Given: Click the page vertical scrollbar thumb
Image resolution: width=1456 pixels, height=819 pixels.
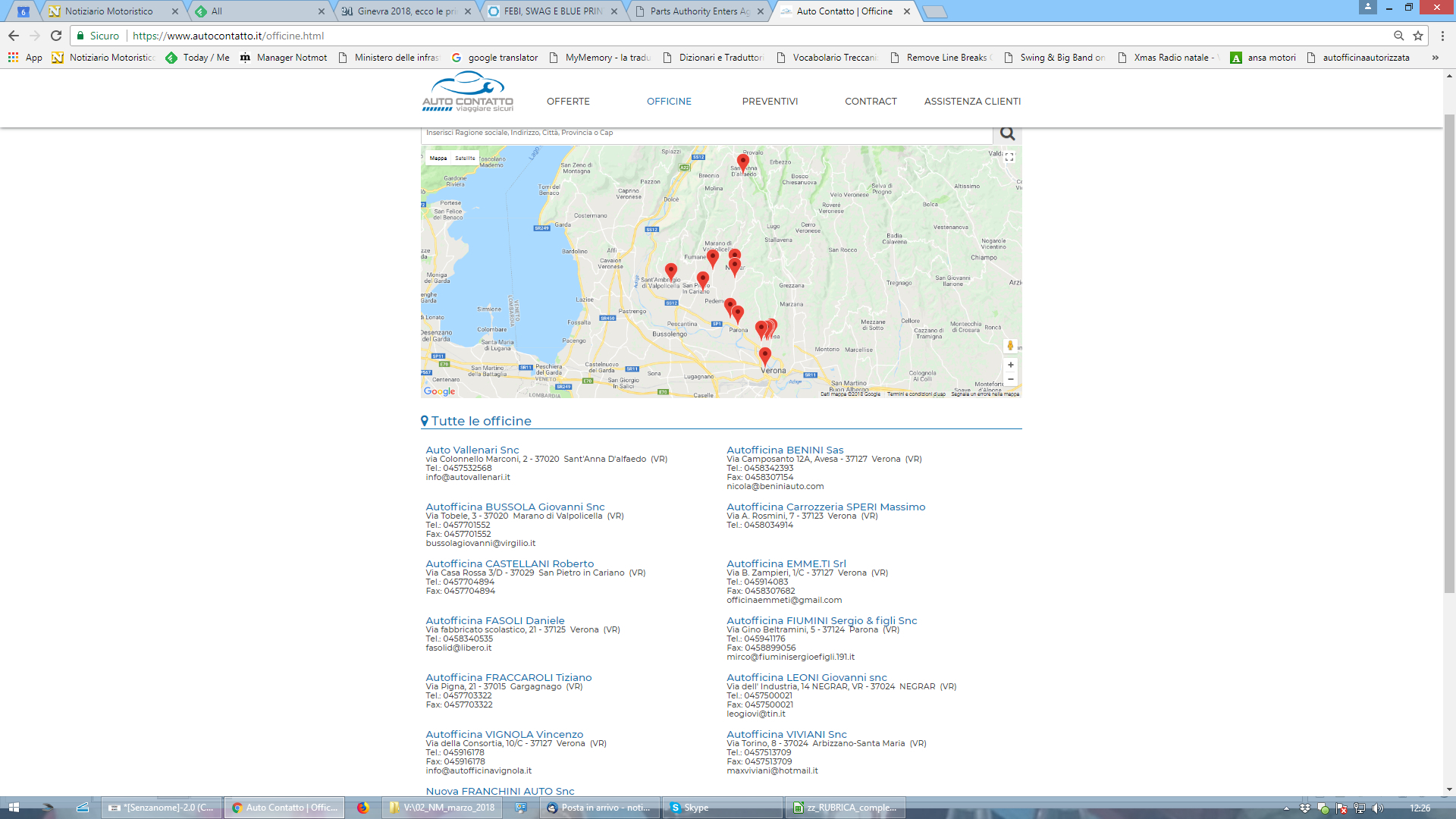Looking at the screenshot, I should [x=1449, y=353].
